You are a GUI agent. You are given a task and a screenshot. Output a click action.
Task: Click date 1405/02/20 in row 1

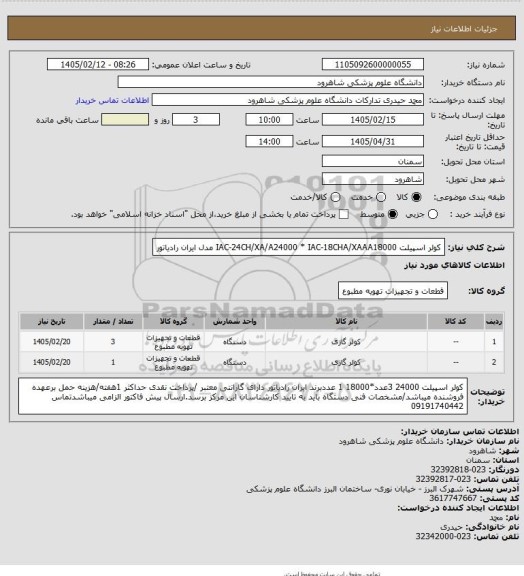(x=51, y=342)
